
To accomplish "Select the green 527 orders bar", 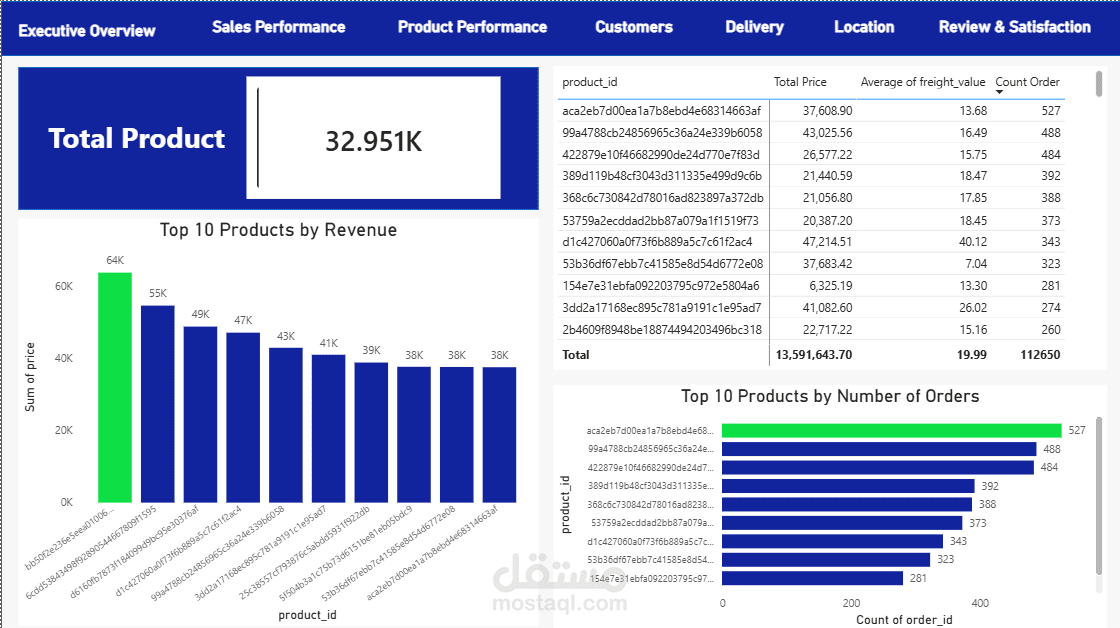I will point(891,430).
